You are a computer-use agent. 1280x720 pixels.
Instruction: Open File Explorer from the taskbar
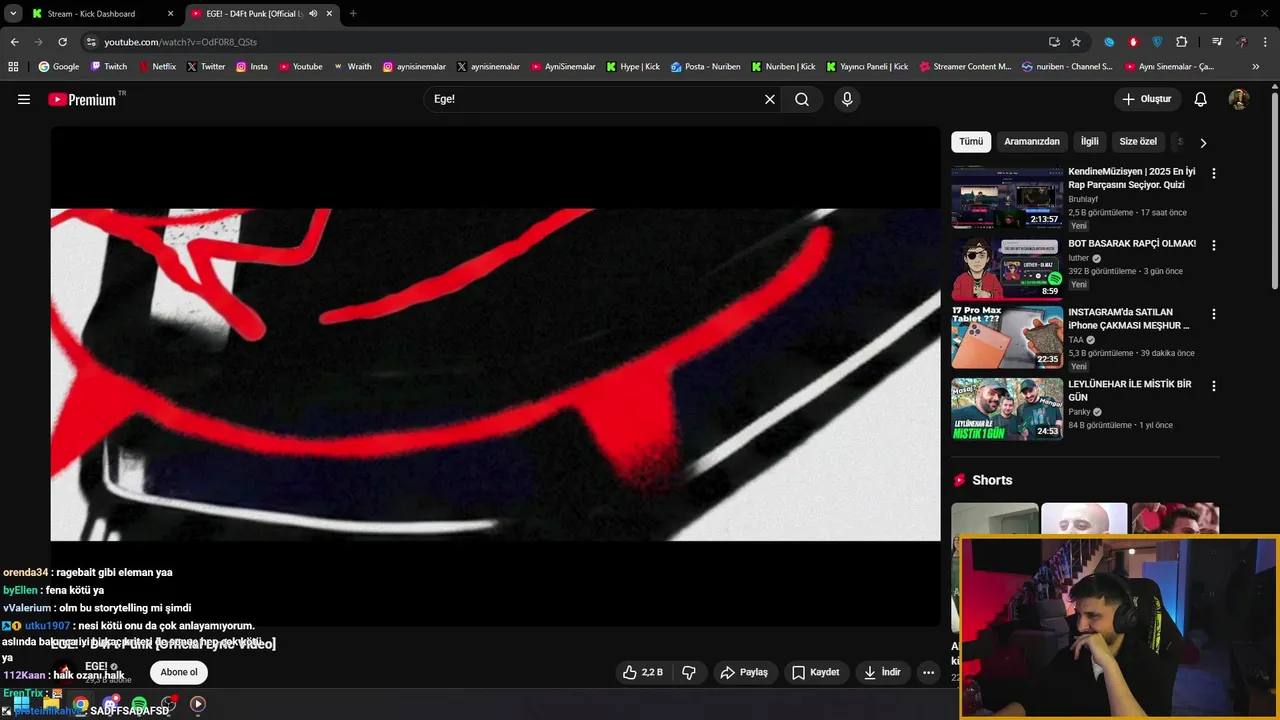pos(51,704)
